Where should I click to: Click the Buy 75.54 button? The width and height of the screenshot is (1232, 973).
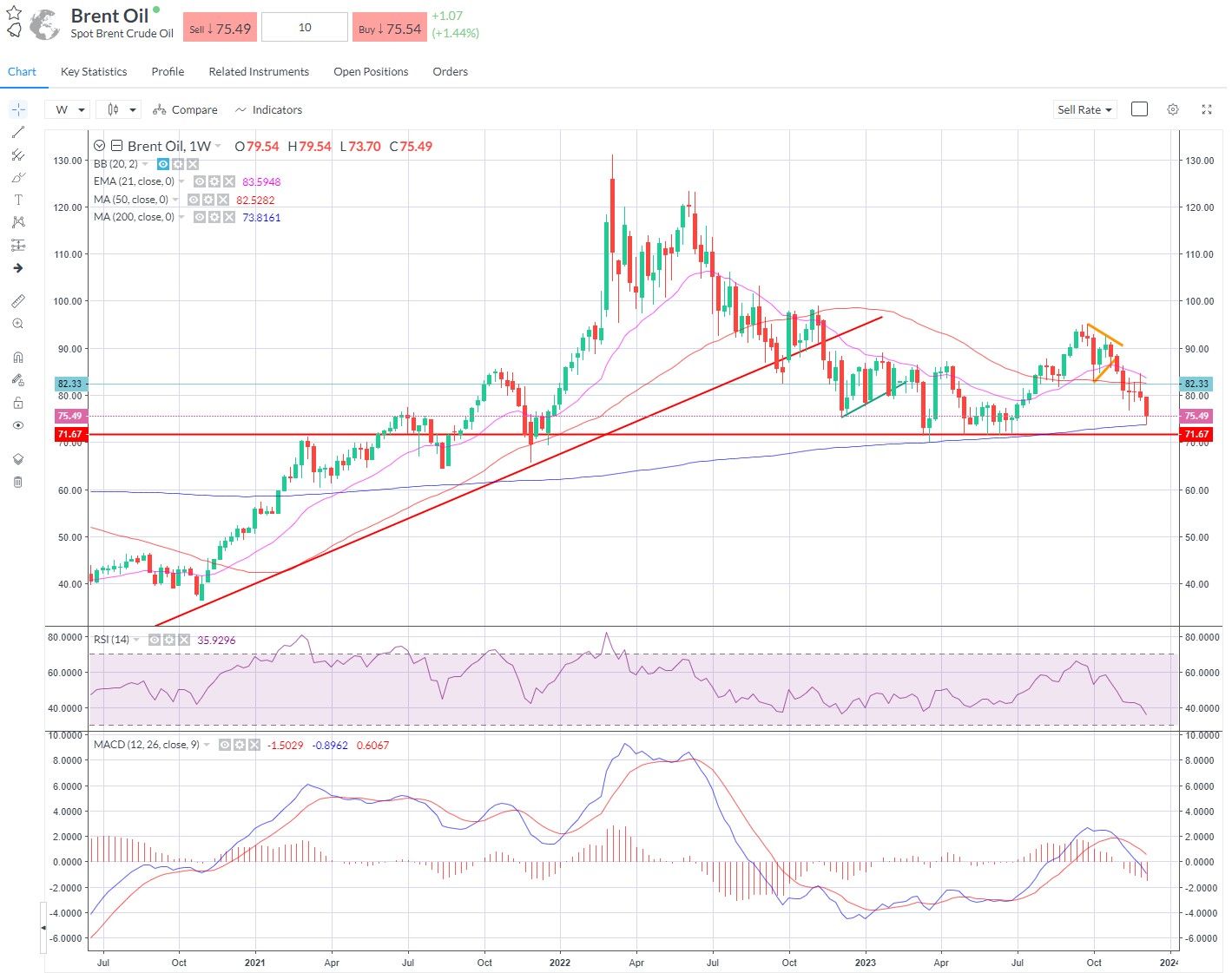click(x=390, y=28)
